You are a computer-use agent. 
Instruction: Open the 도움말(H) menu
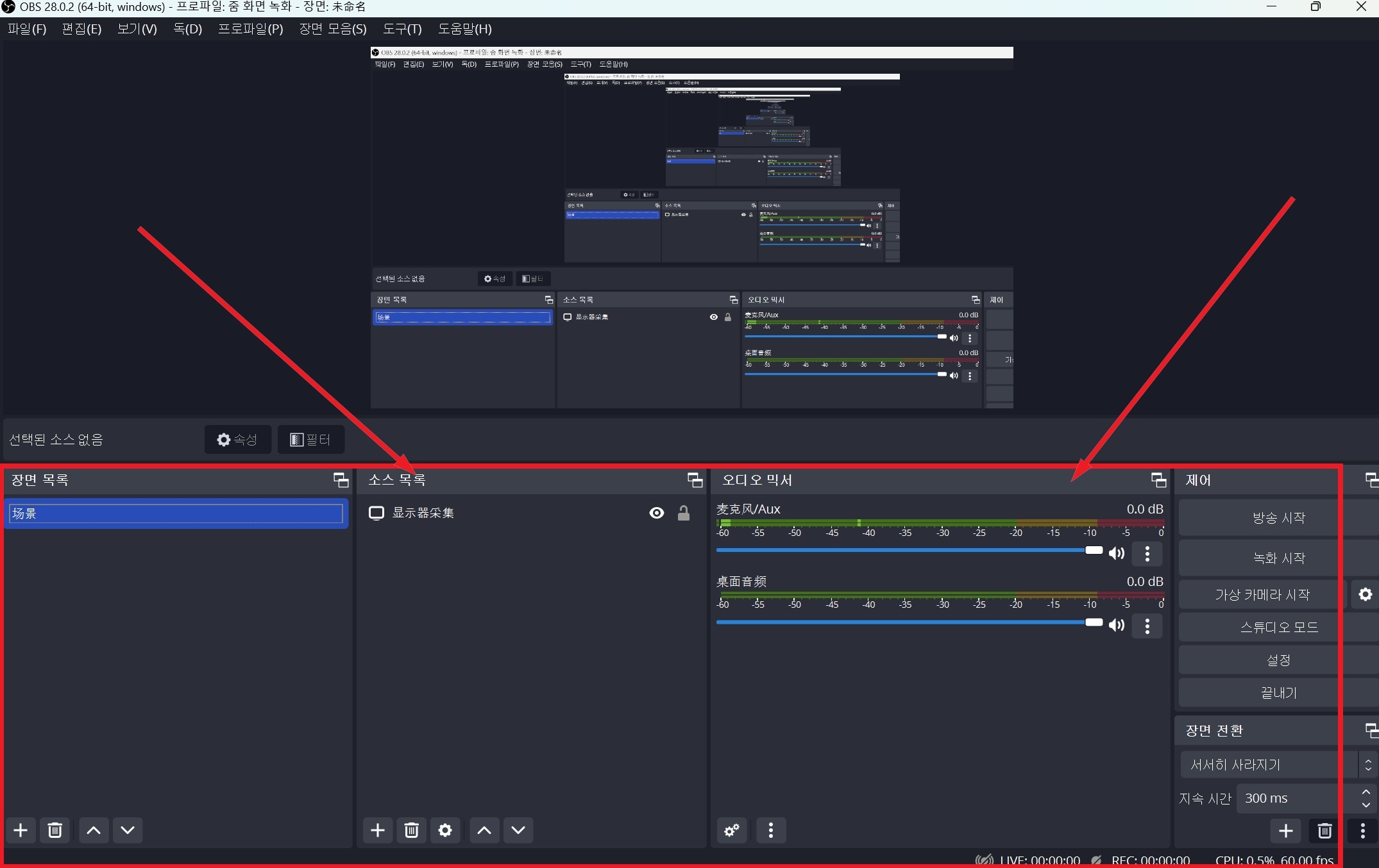[x=465, y=29]
